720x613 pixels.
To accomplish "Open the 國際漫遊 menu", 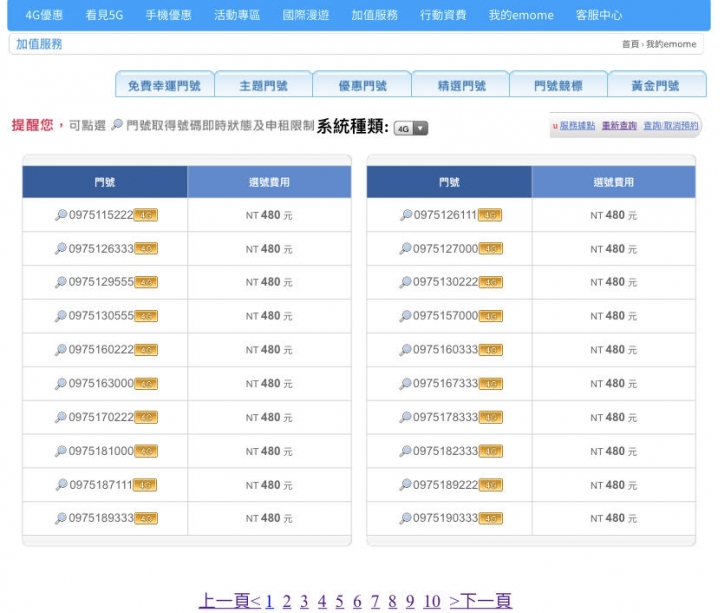I will coord(306,15).
